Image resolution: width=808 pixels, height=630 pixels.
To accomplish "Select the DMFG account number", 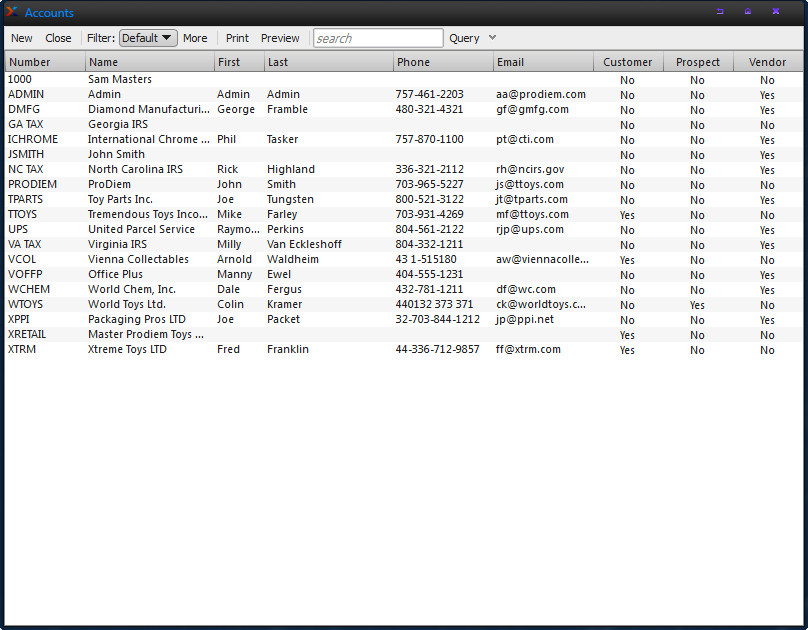I will coord(24,109).
